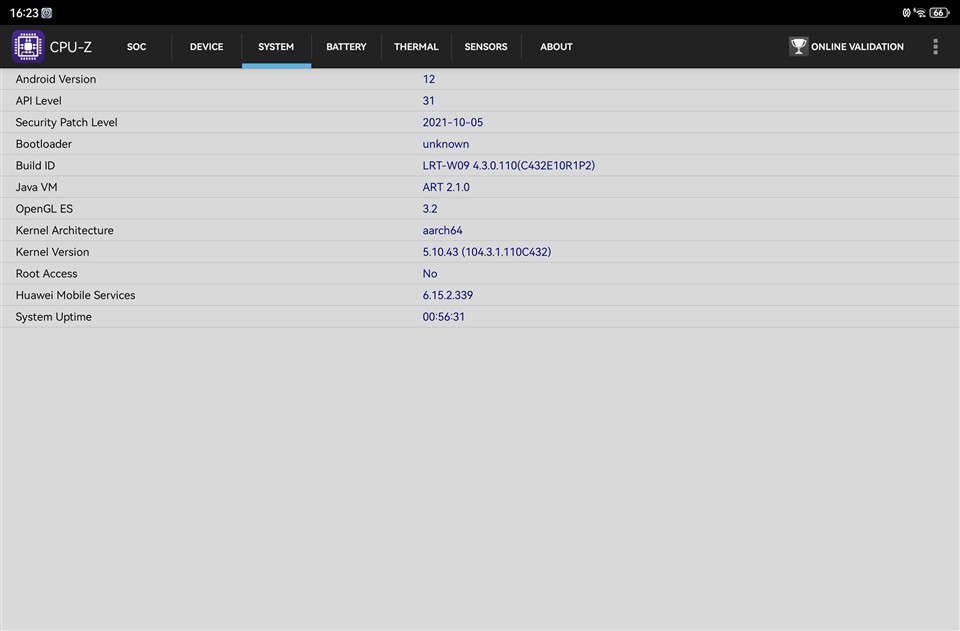Tap the vibrate mode status icon
960x631 pixels.
click(x=906, y=13)
